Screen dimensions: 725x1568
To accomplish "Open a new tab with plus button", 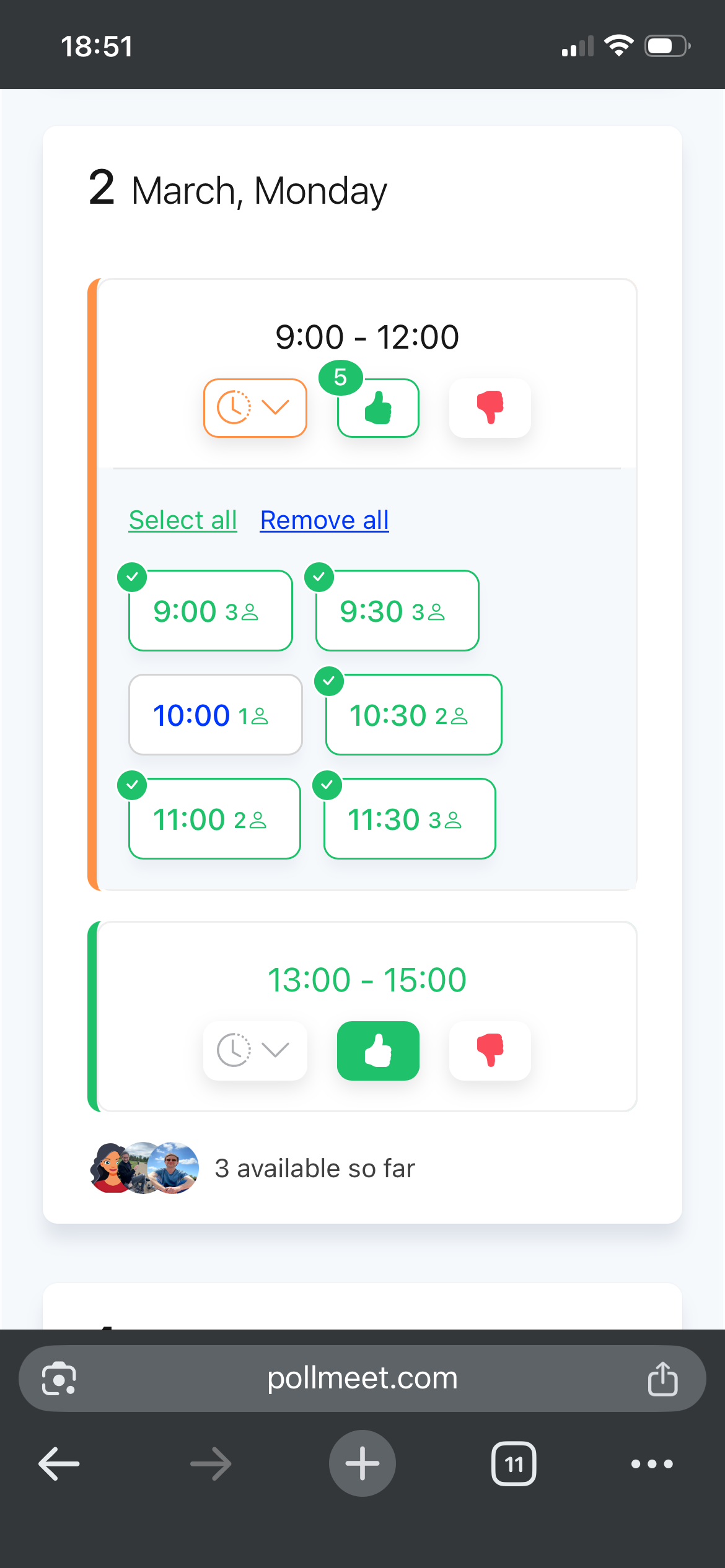I will [x=362, y=1464].
